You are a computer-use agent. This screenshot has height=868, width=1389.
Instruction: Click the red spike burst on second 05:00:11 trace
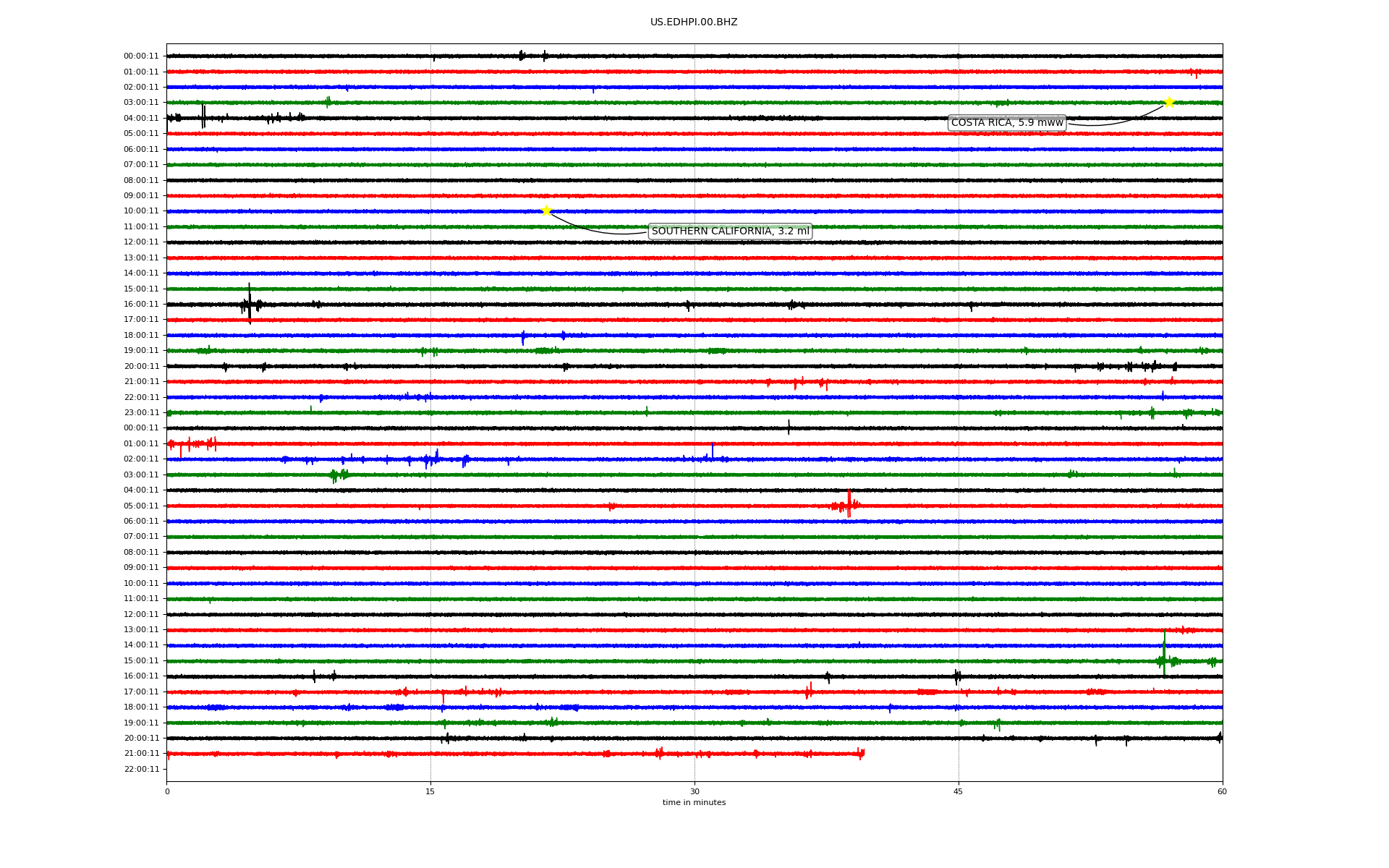click(849, 504)
